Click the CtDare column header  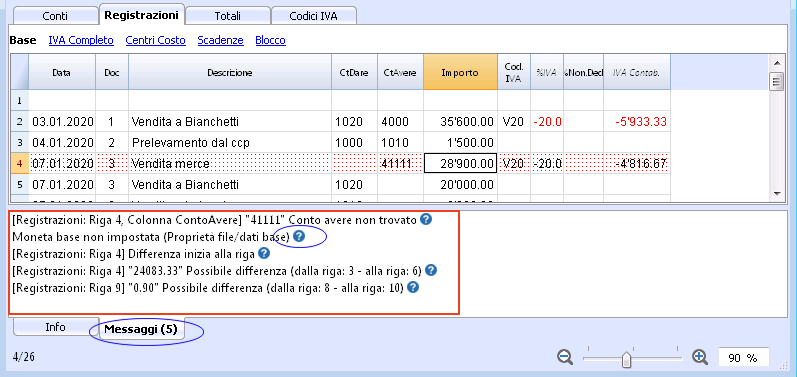354,73
